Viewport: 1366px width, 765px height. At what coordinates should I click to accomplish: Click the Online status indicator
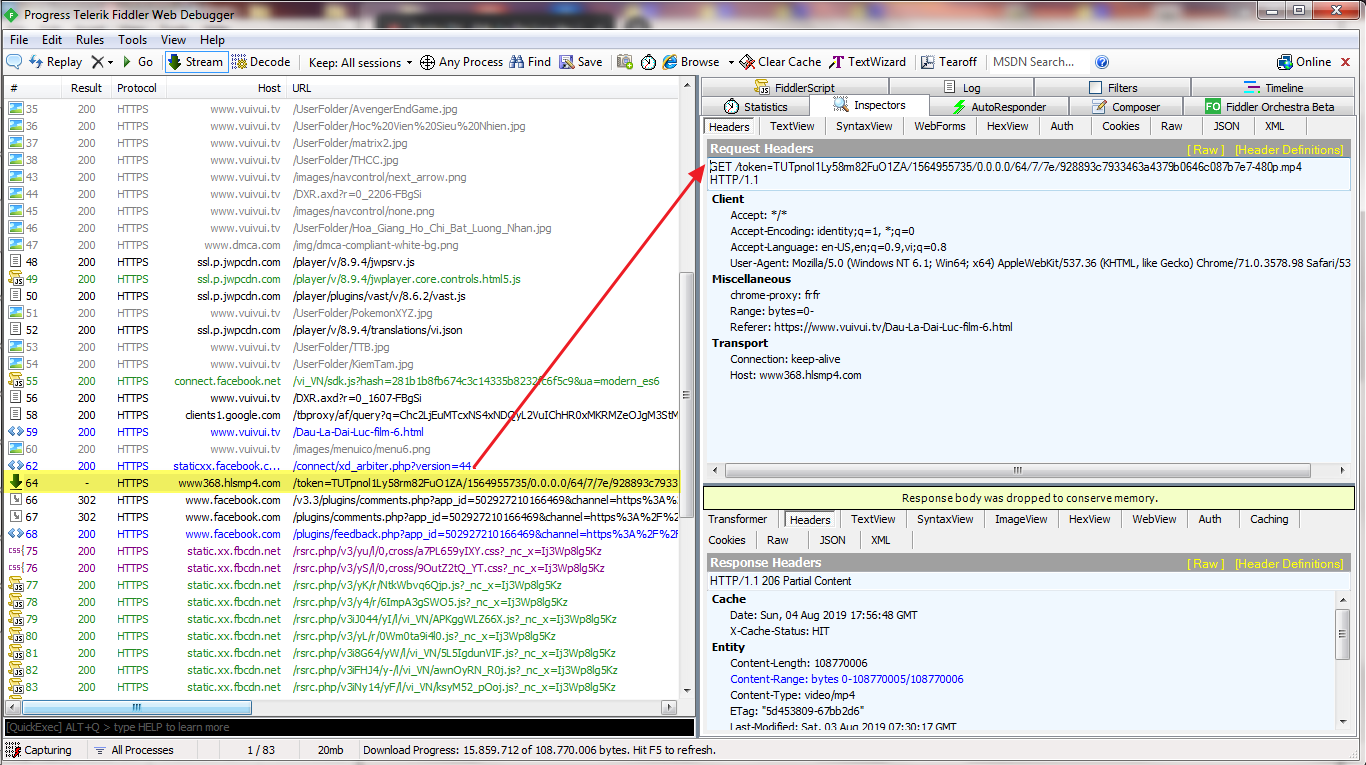(x=1304, y=62)
